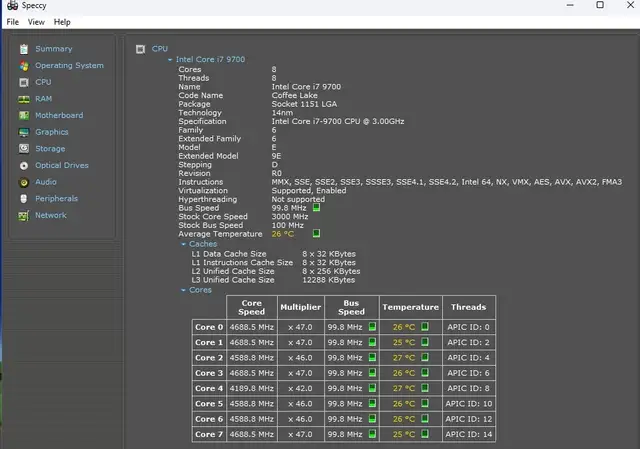640x449 pixels.
Task: Click APIC ID: 14 cell
Action: (x=469, y=434)
